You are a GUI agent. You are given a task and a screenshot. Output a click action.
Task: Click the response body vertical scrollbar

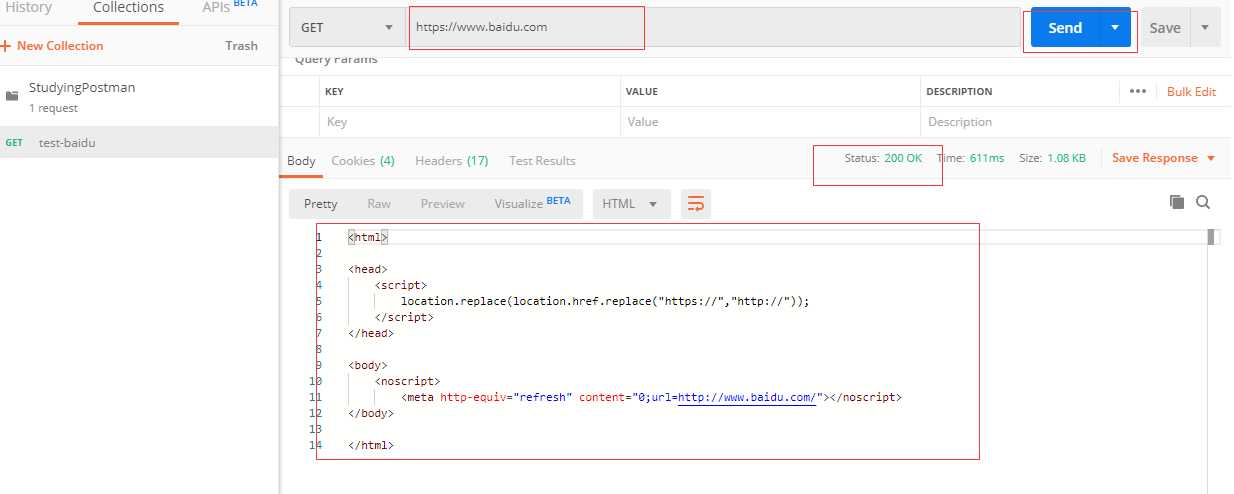pyautogui.click(x=1212, y=237)
